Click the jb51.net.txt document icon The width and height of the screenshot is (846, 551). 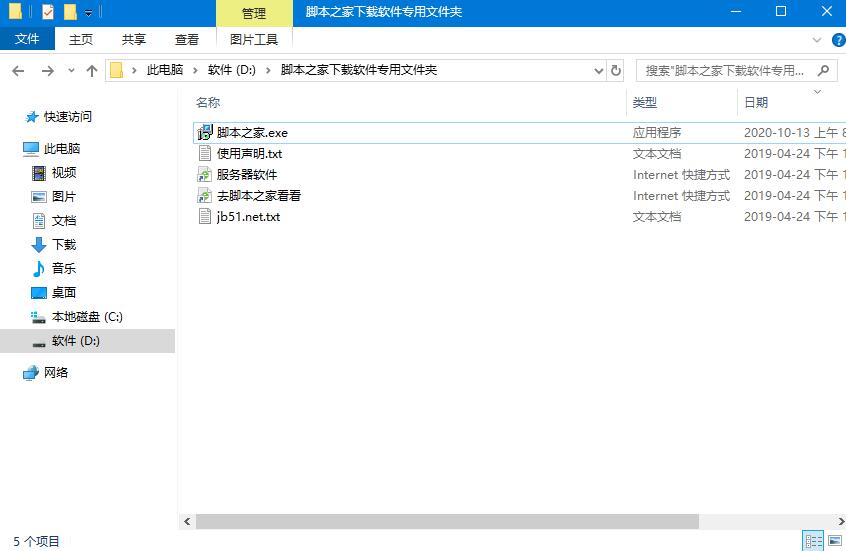(x=205, y=216)
